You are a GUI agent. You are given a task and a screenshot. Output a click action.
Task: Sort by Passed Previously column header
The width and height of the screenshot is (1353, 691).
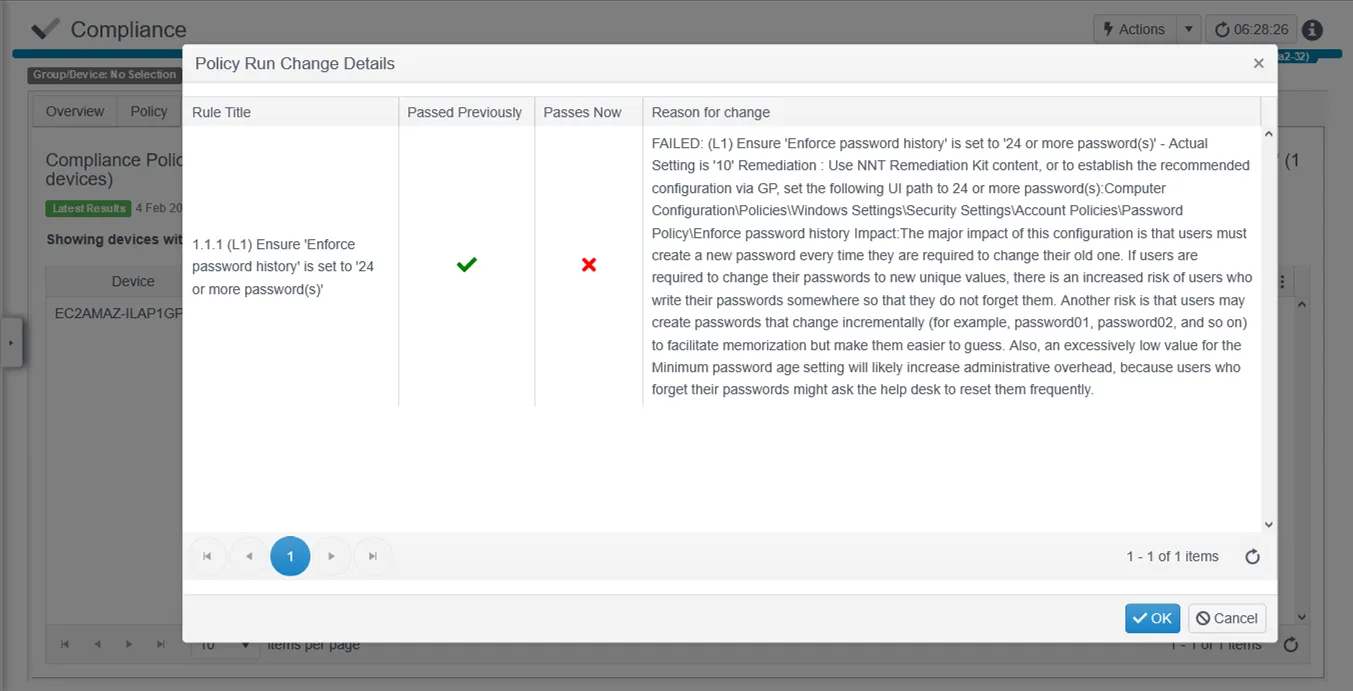pos(466,112)
